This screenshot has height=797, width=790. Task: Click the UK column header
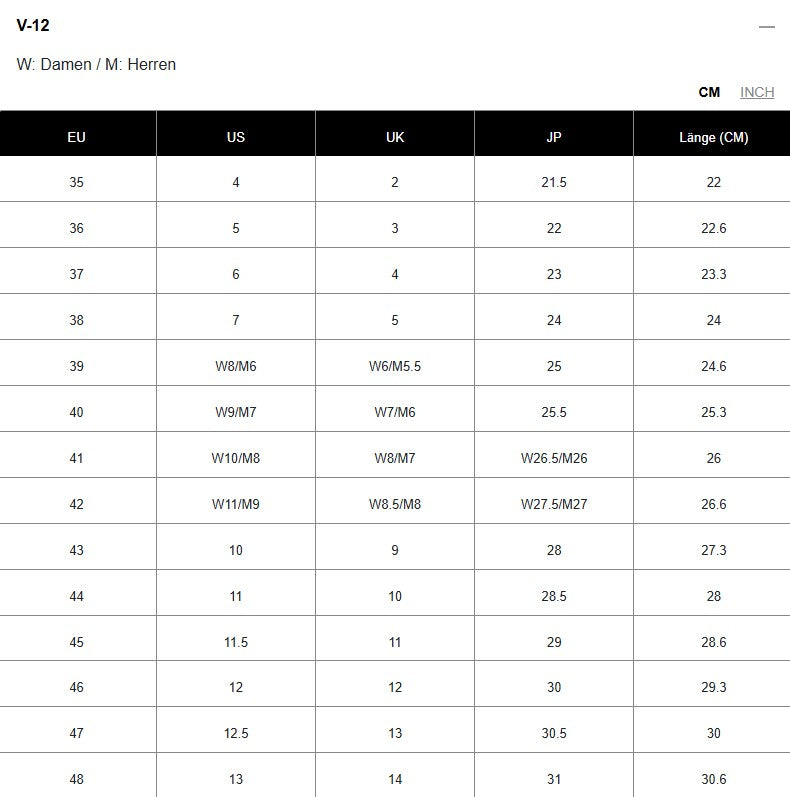point(395,137)
